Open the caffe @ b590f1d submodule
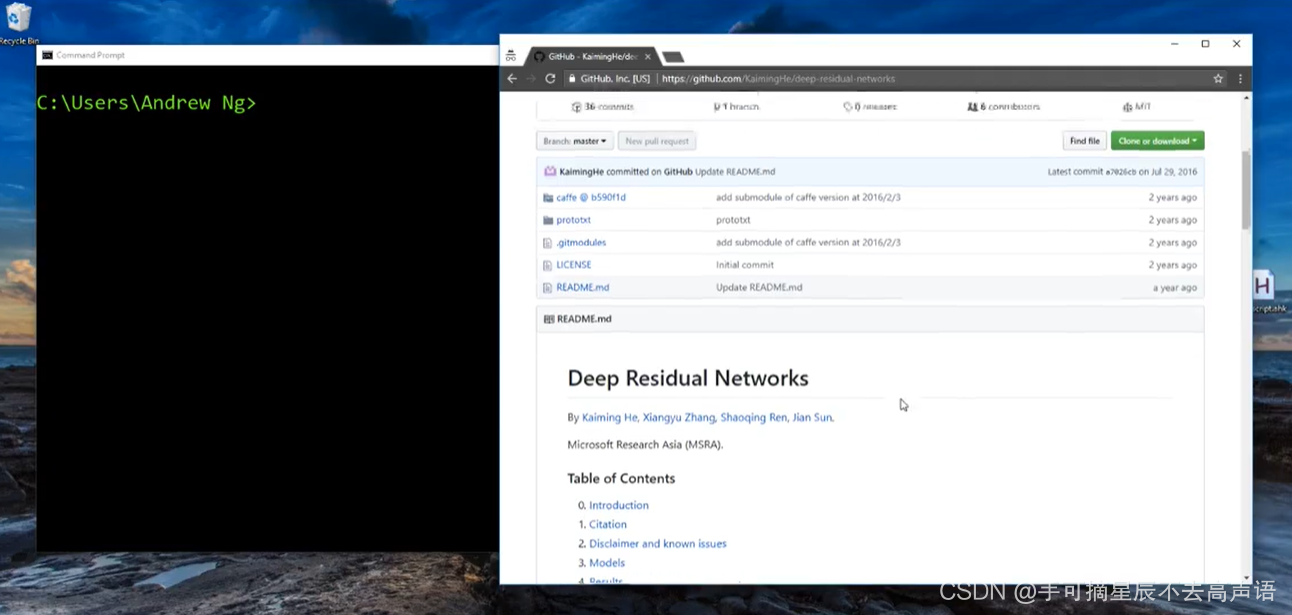Image resolution: width=1292 pixels, height=615 pixels. click(x=591, y=197)
